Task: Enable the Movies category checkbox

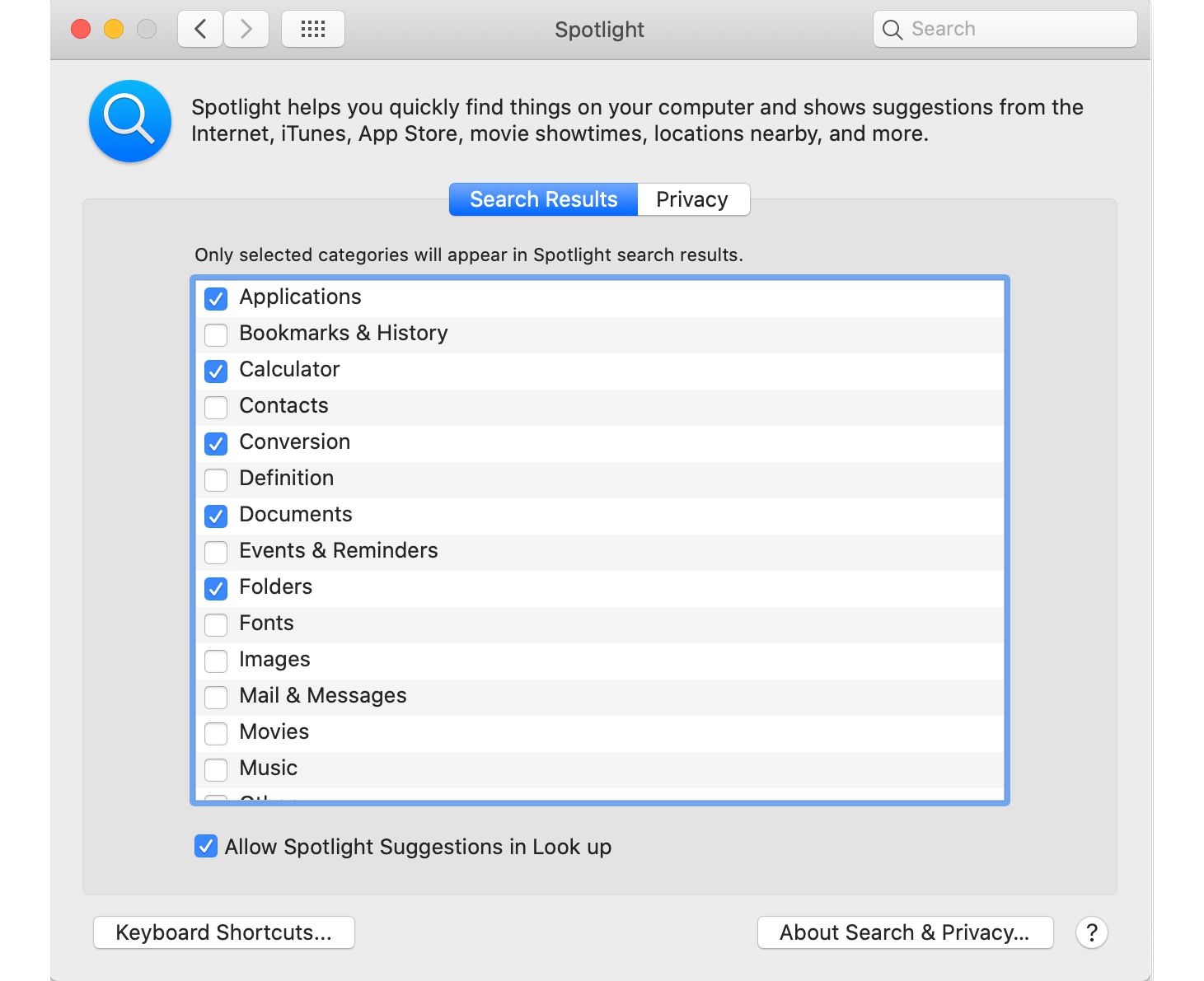Action: [x=216, y=733]
